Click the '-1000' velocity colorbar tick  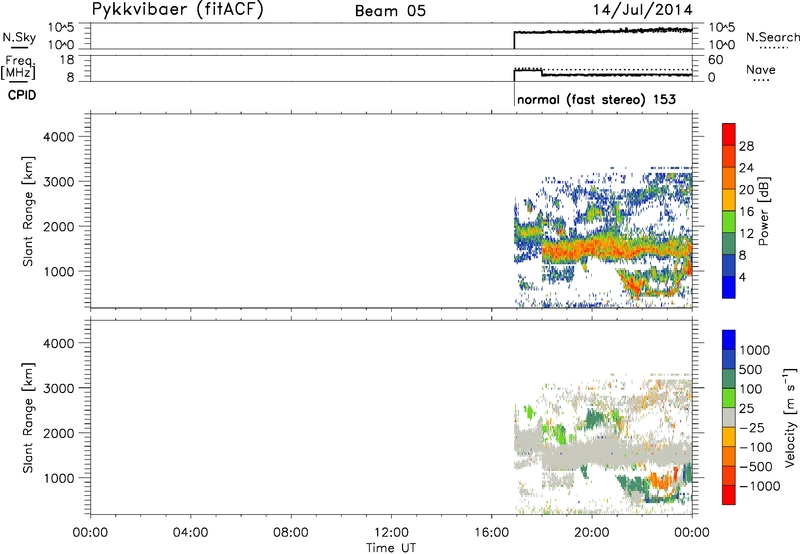click(759, 486)
